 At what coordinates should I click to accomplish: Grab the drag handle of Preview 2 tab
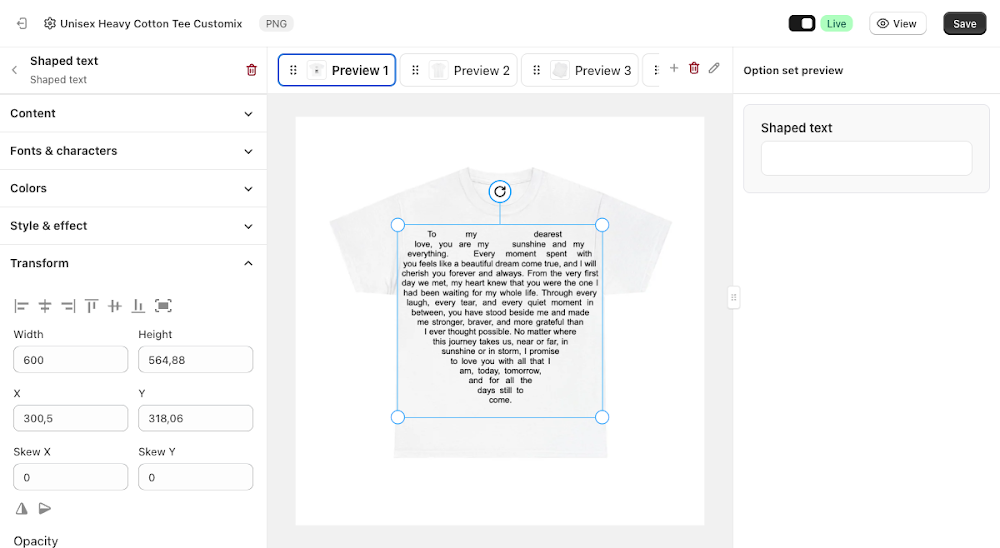(415, 70)
